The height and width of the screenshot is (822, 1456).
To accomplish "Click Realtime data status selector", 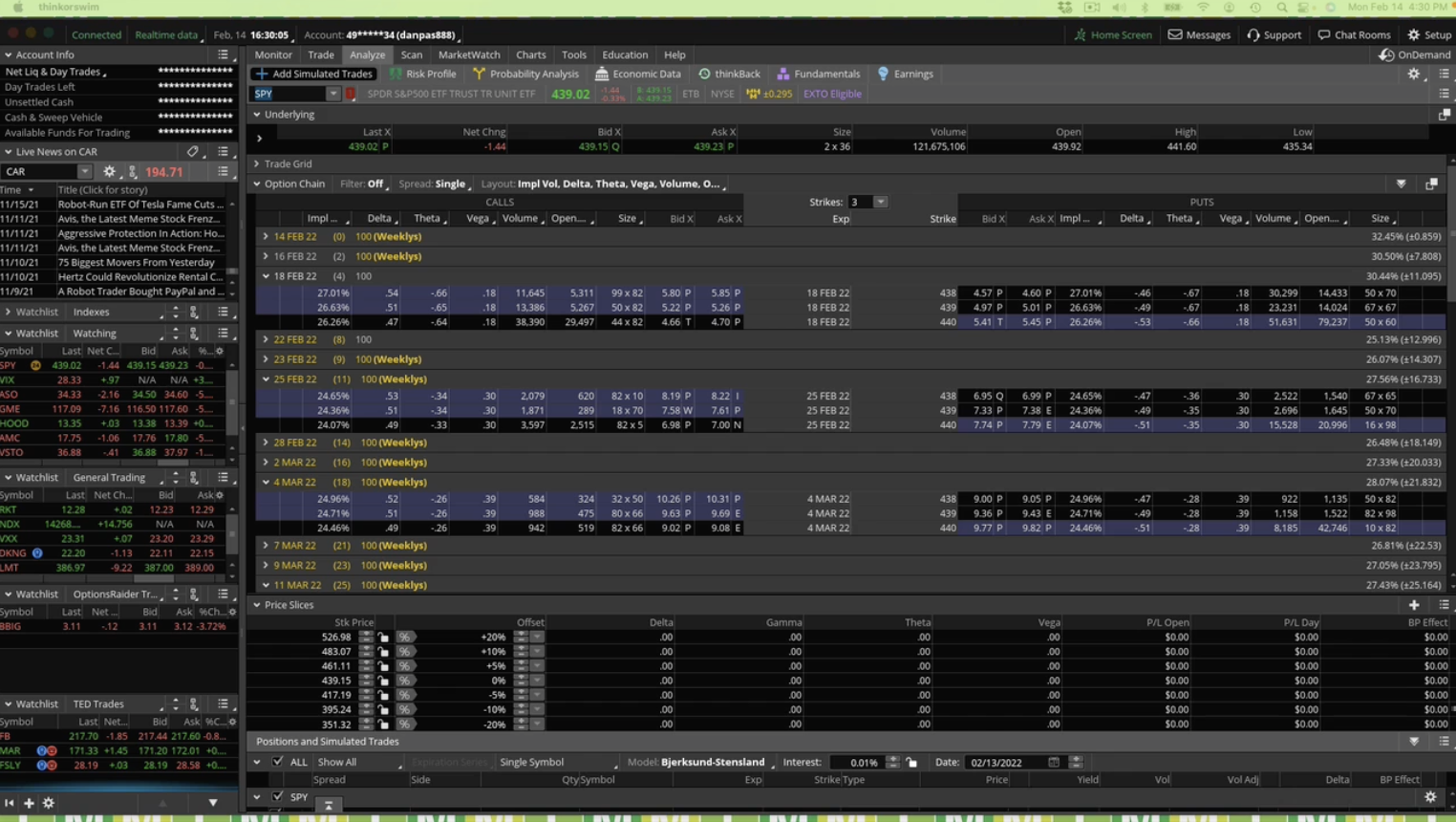I will pyautogui.click(x=168, y=34).
